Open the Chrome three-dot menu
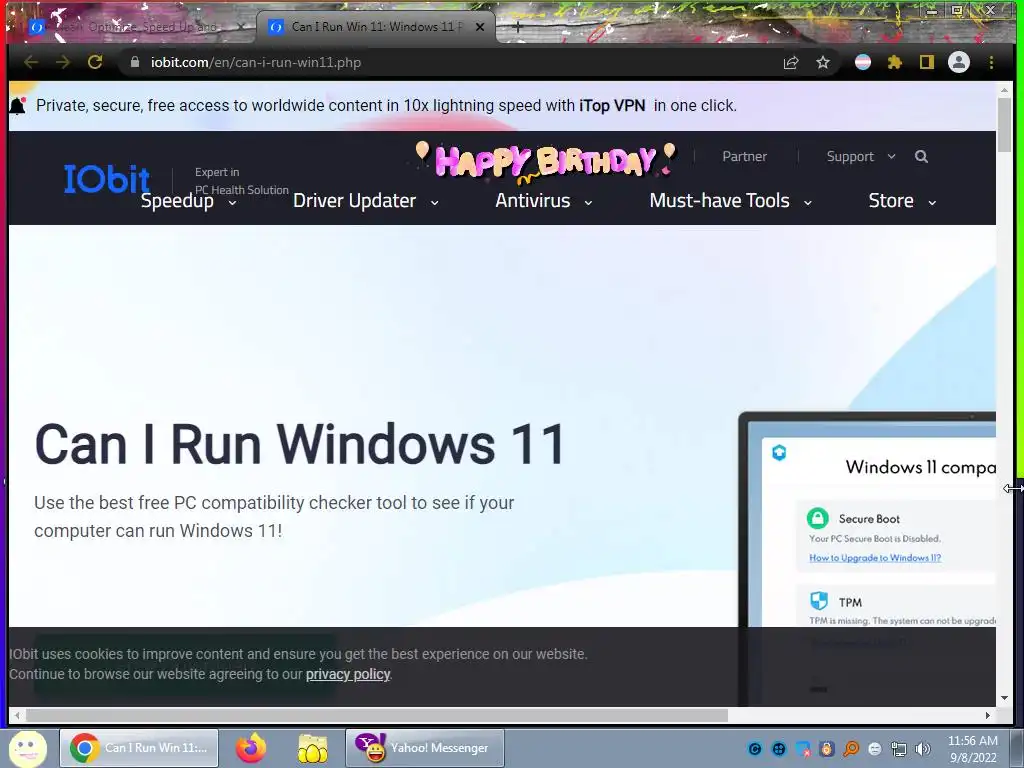Screen dimensions: 1024x768 coord(991,62)
